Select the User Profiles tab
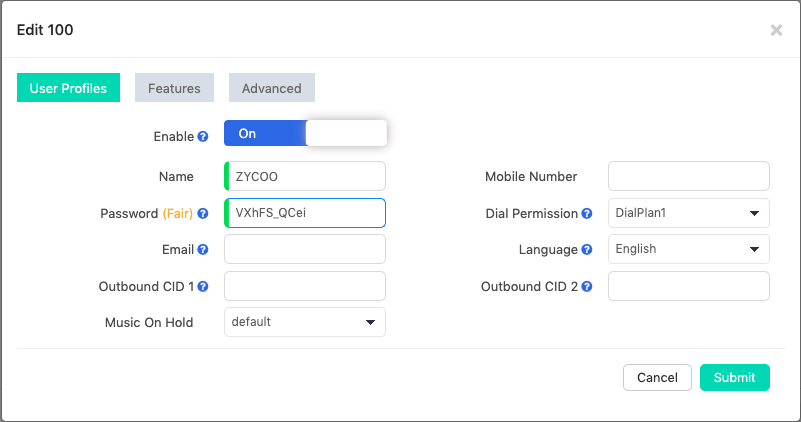This screenshot has width=801, height=422. (x=68, y=88)
